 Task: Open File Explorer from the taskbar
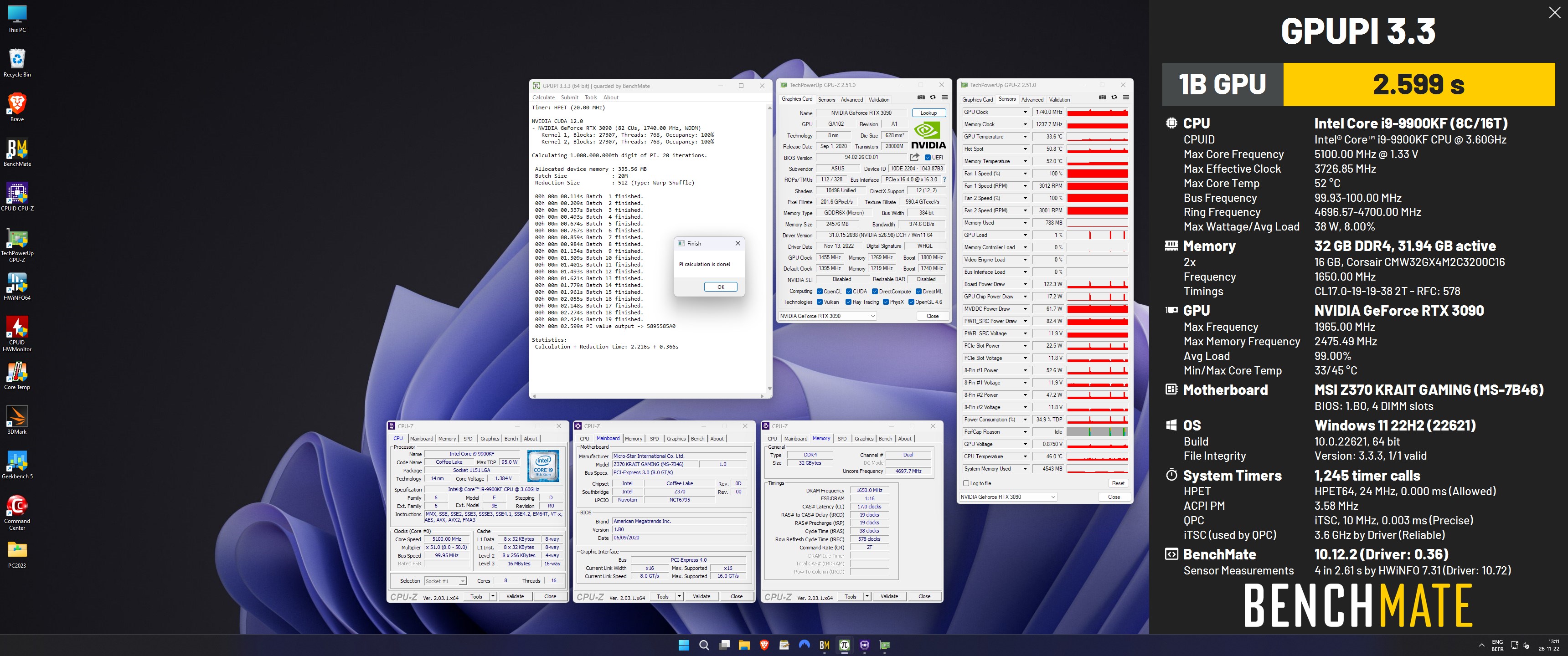[744, 645]
